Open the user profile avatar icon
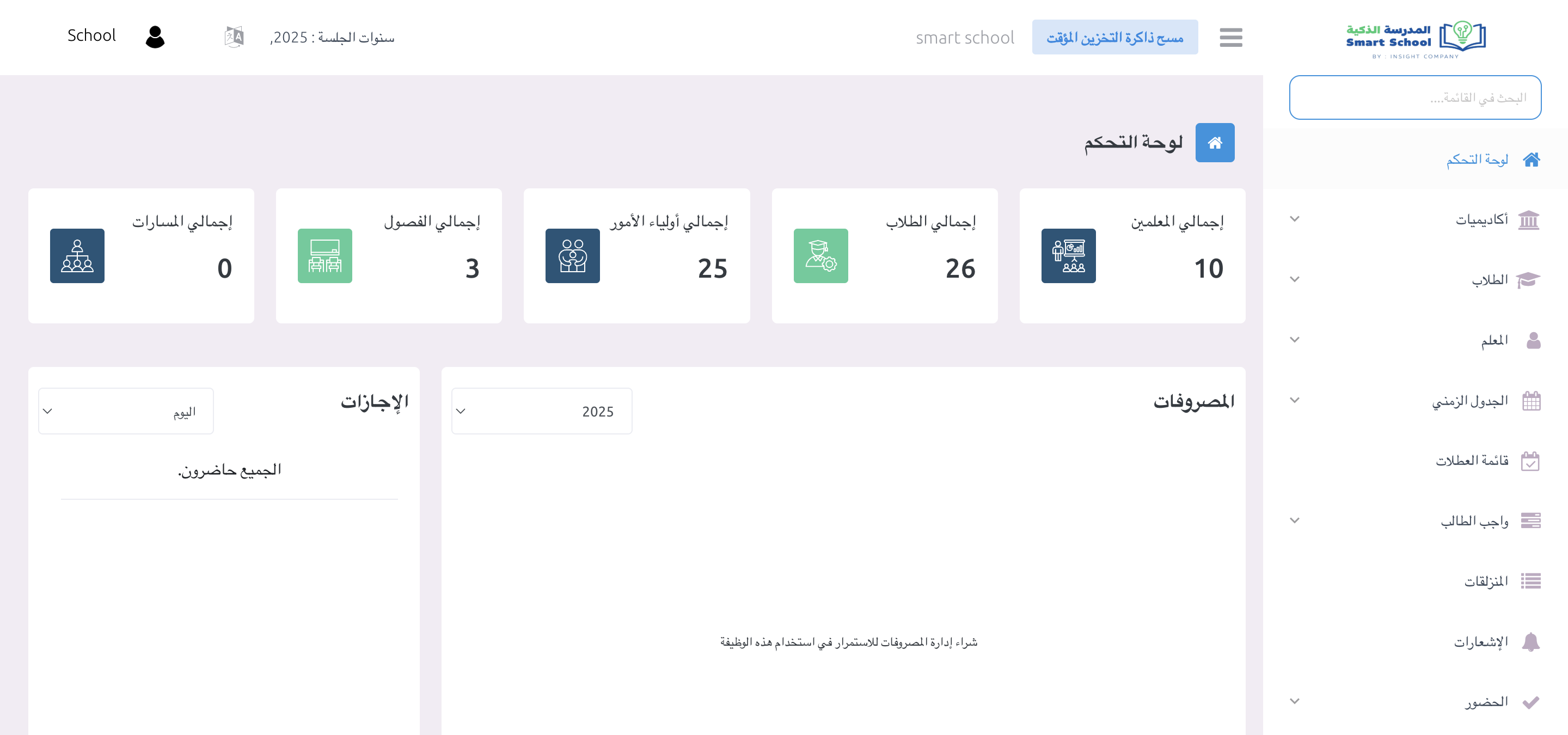Viewport: 1568px width, 735px height. [x=155, y=36]
